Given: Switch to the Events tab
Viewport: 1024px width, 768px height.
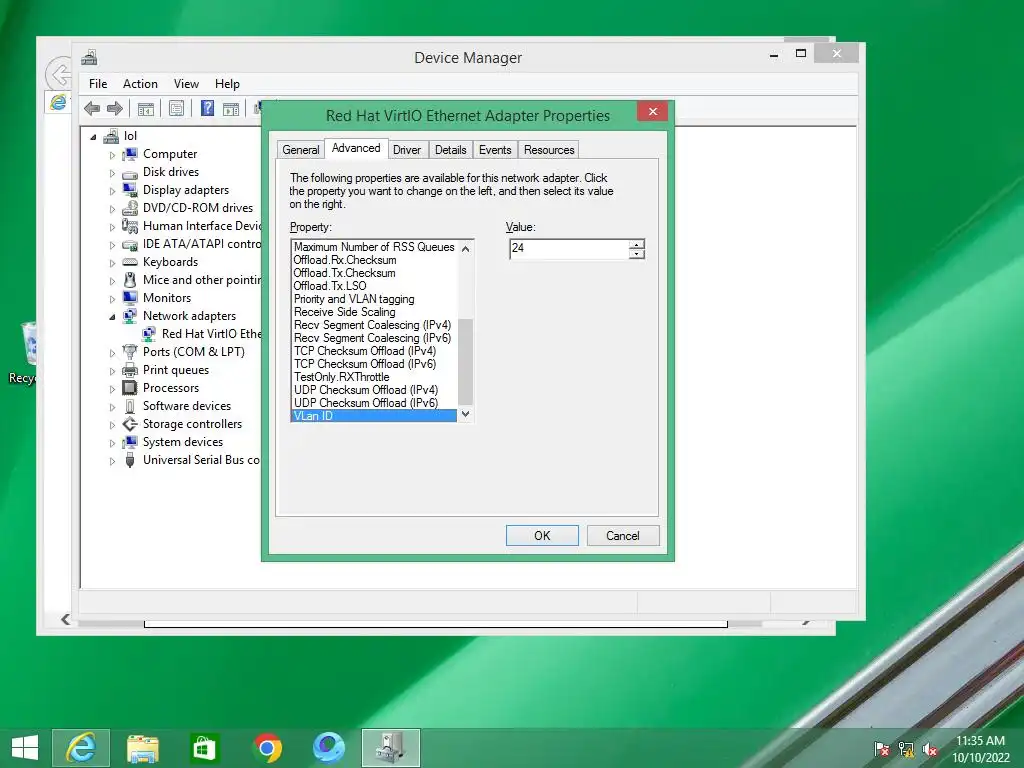Looking at the screenshot, I should coord(495,150).
